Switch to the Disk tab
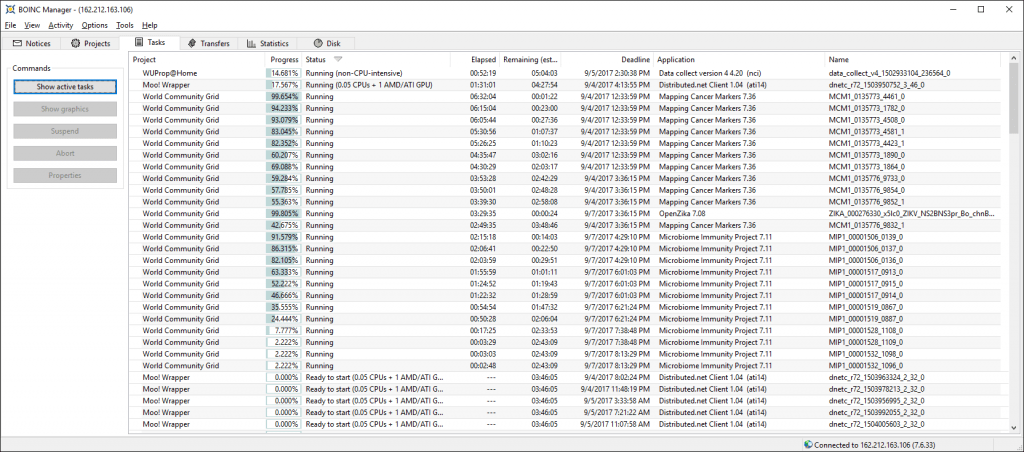Viewport: 1024px width, 452px height. tap(327, 44)
